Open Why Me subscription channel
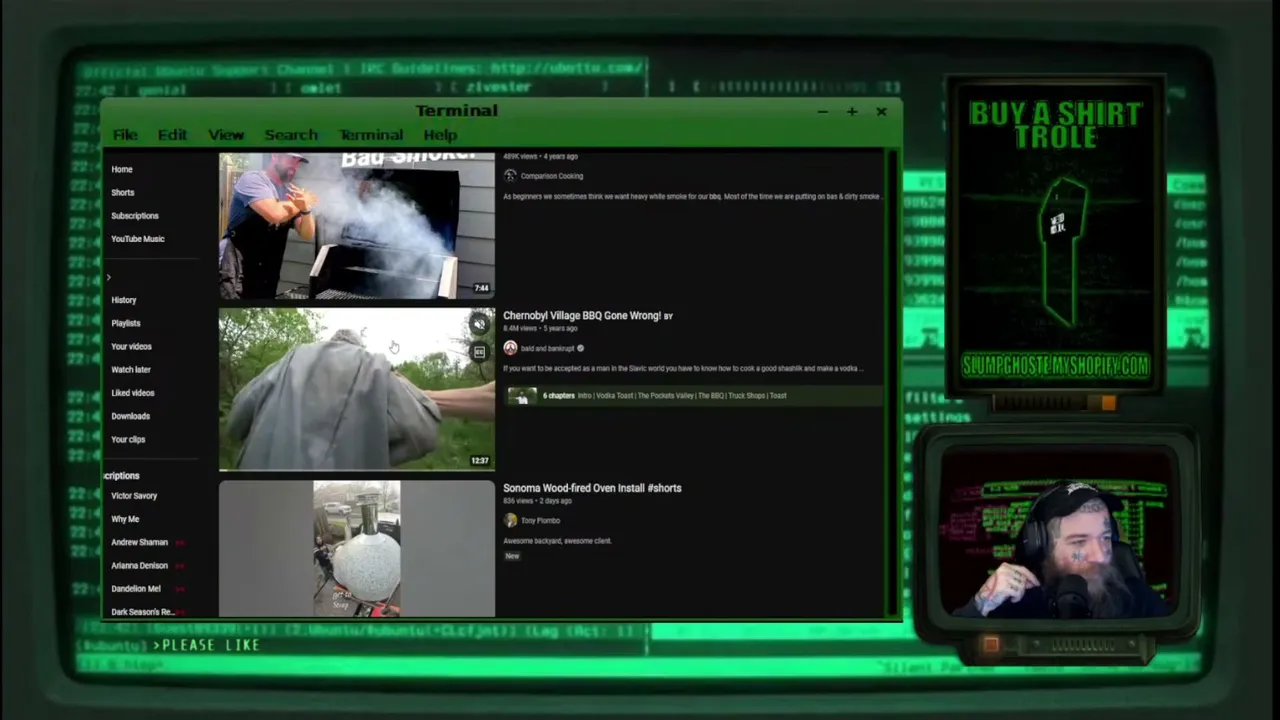 pos(125,519)
